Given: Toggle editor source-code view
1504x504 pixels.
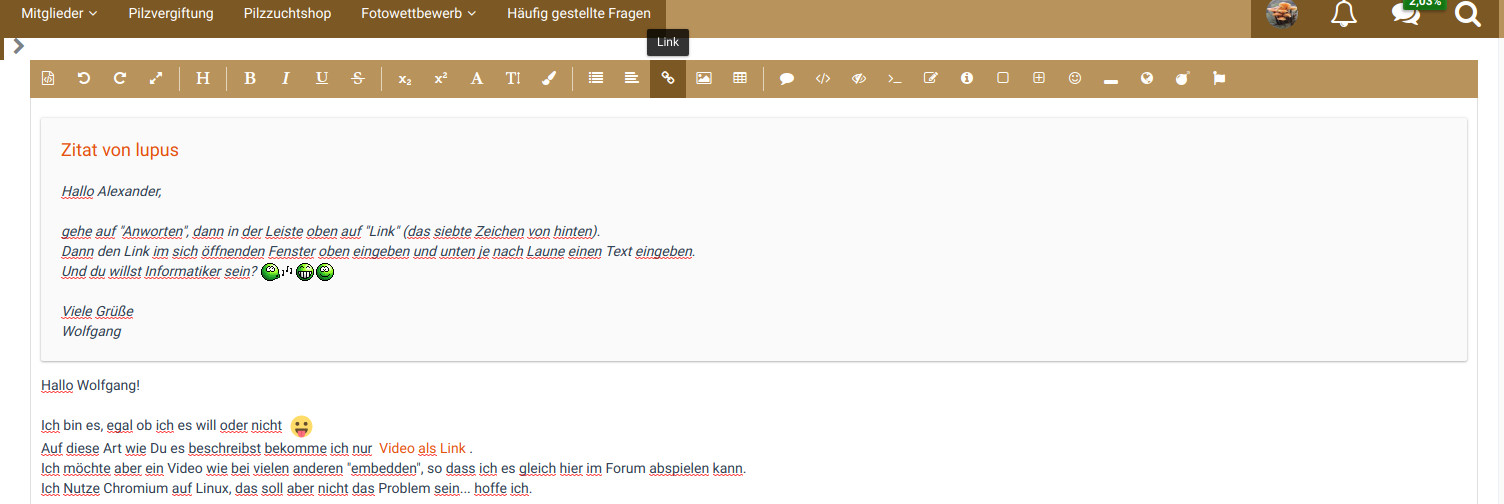Looking at the screenshot, I should 48,78.
